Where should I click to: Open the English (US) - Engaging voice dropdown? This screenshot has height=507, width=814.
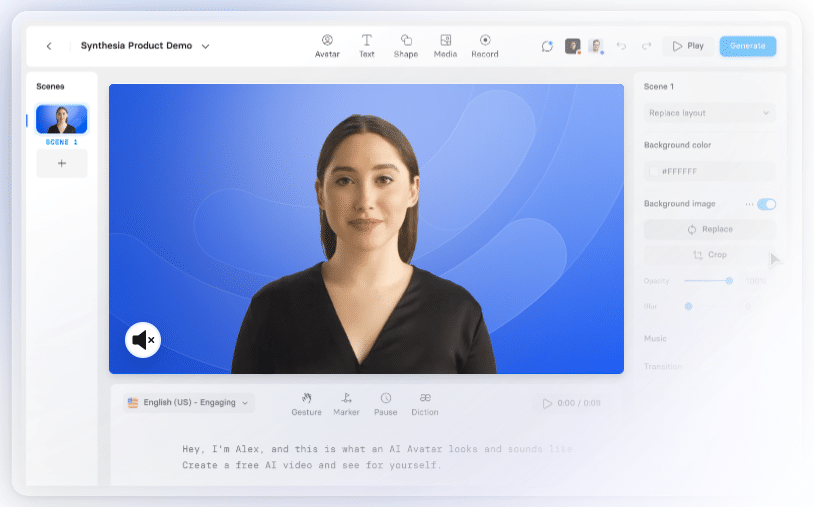[x=189, y=403]
